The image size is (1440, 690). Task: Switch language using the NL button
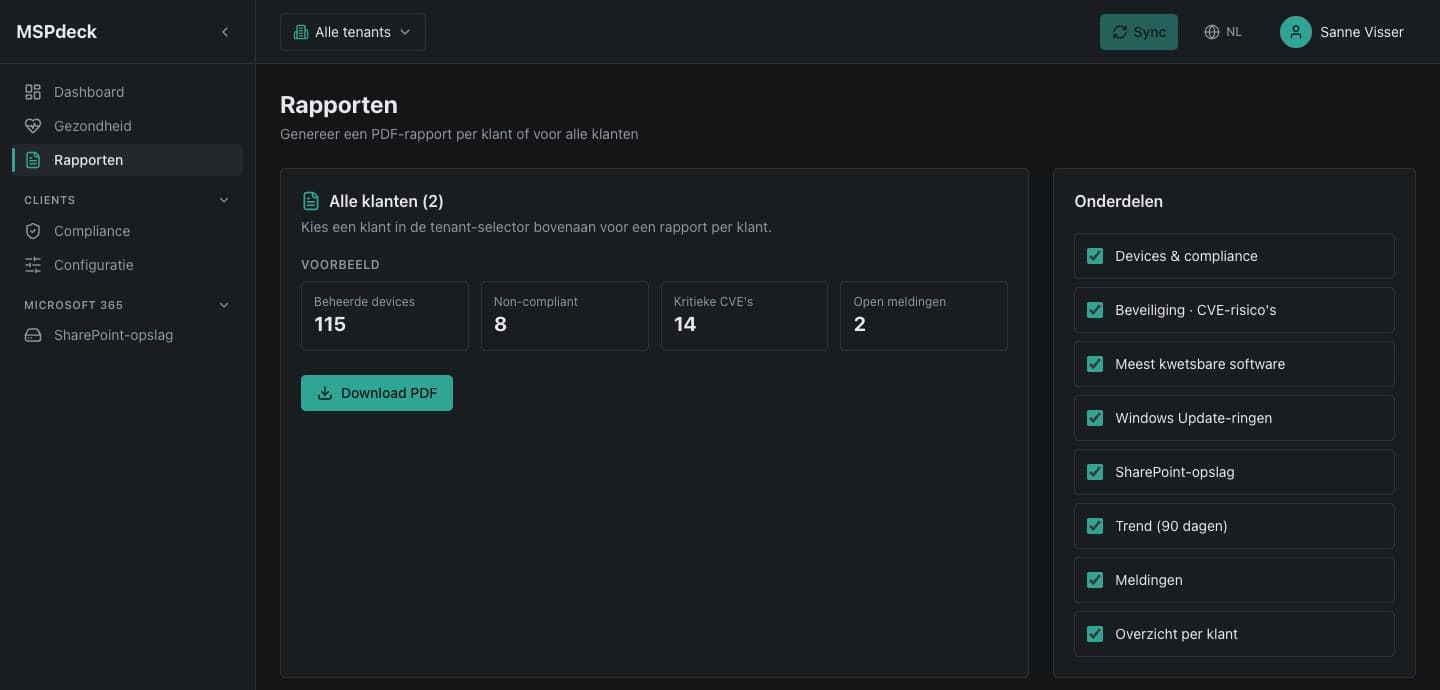(1223, 32)
